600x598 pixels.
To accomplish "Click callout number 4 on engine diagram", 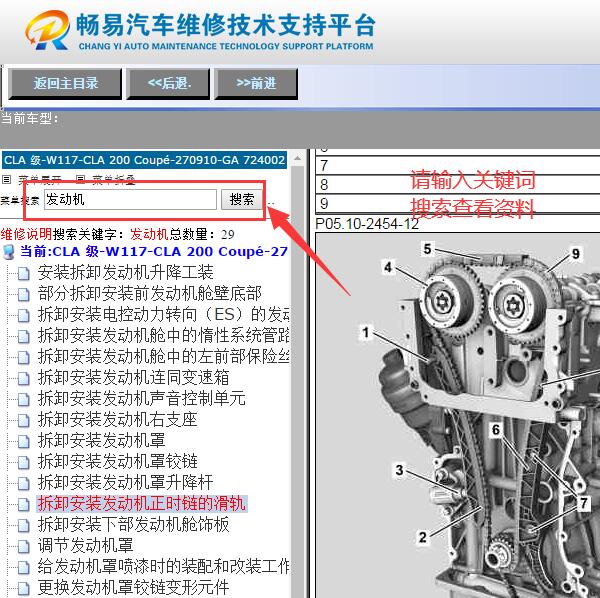I will click(x=388, y=267).
